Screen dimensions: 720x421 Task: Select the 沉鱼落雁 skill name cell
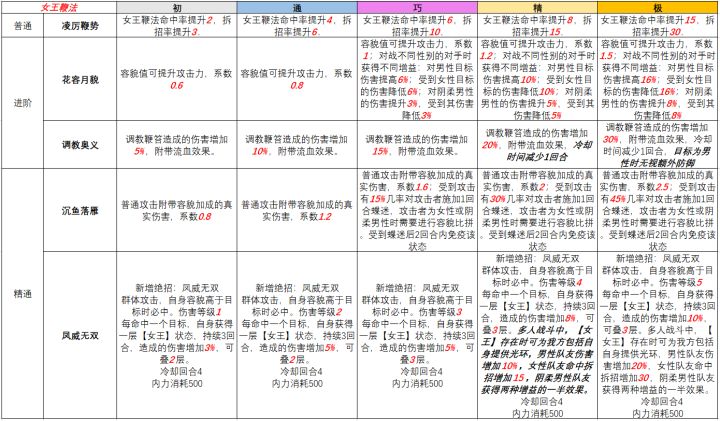[80, 210]
